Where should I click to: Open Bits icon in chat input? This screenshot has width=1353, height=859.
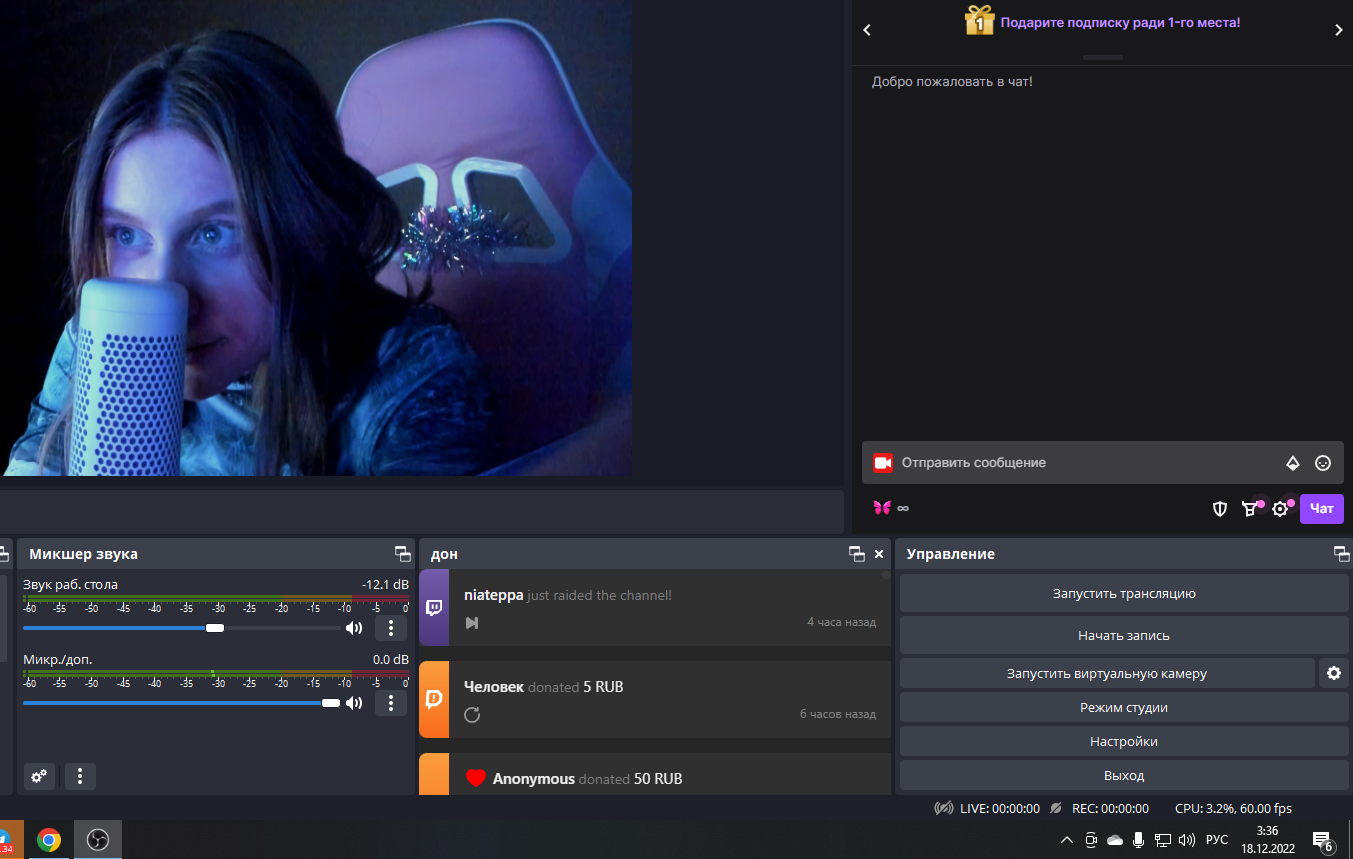(x=1293, y=463)
